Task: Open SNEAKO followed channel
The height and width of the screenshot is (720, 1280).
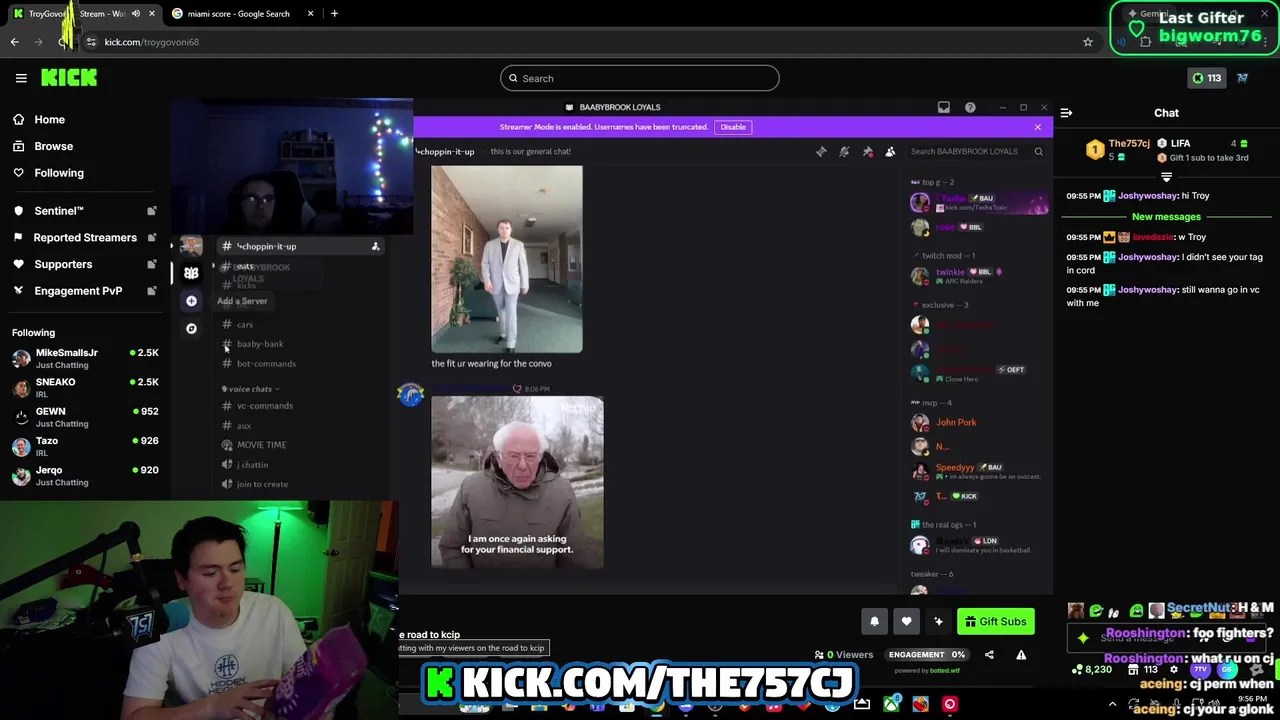Action: pyautogui.click(x=85, y=387)
